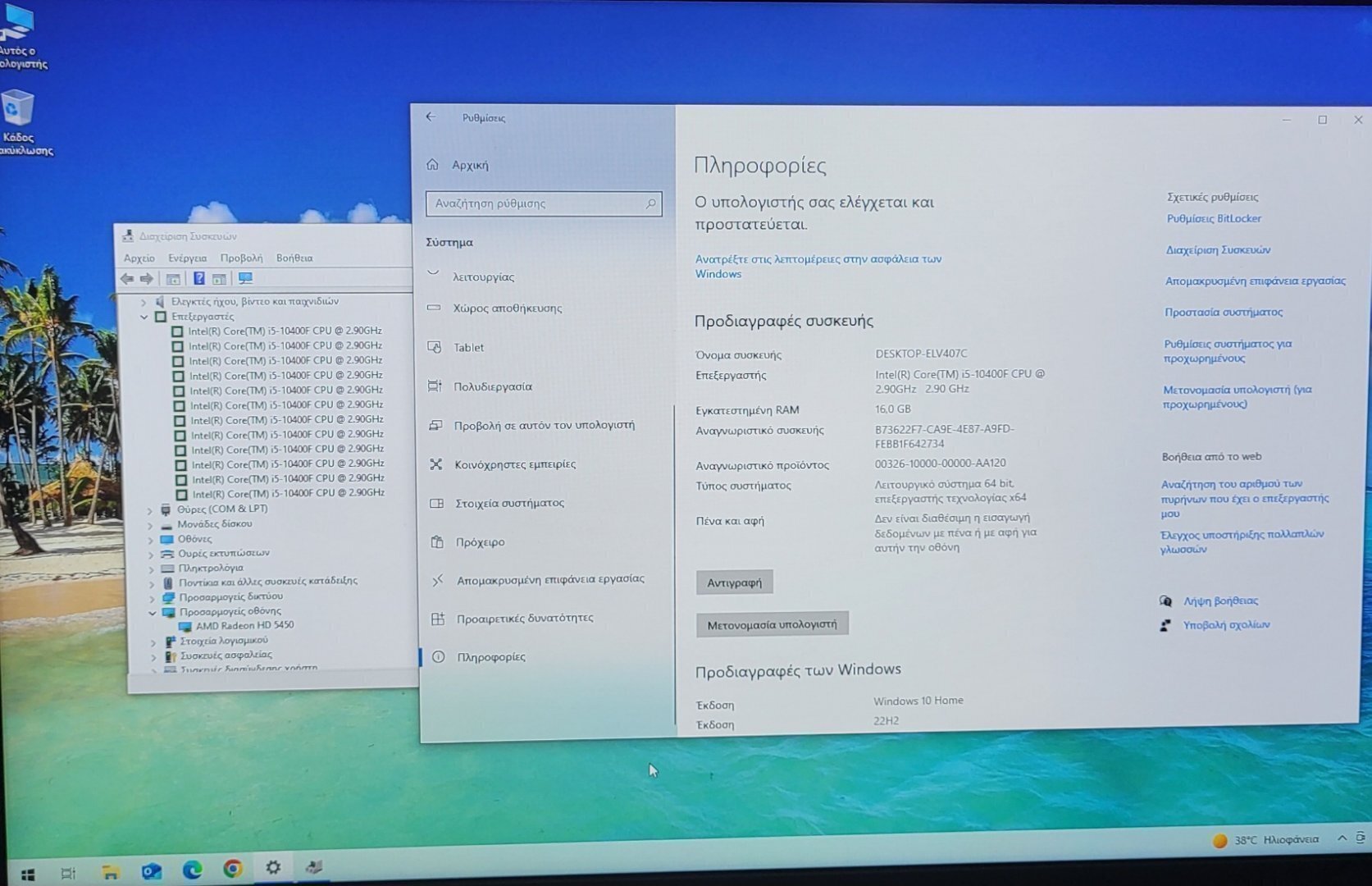Screen dimensions: 1372x886
Task: Click the Αντιγραφή button
Action: 734,582
